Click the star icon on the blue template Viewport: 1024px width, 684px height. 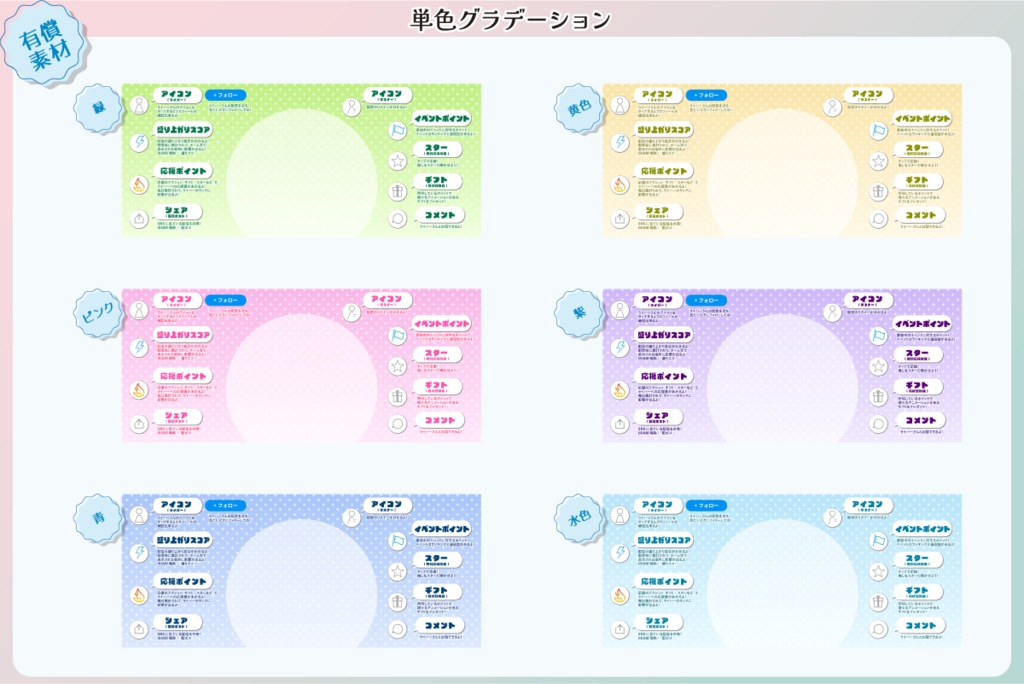pyautogui.click(x=397, y=571)
